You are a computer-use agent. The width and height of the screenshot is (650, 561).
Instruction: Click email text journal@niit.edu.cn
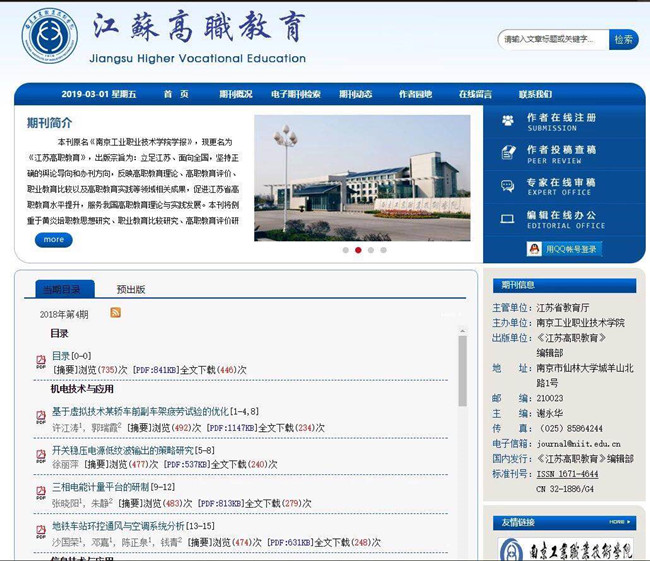point(579,444)
